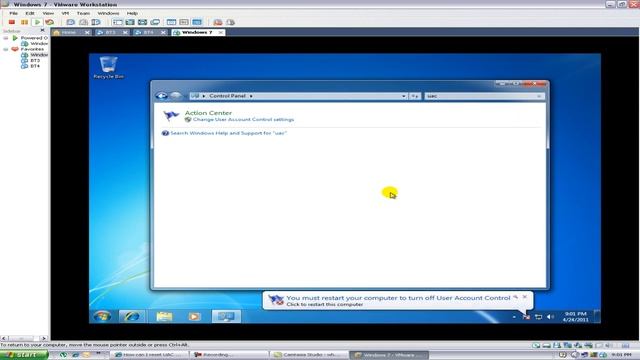Screen dimensions: 640x360
Task: Click the Reset VM toolbar icon
Action: click(49, 22)
